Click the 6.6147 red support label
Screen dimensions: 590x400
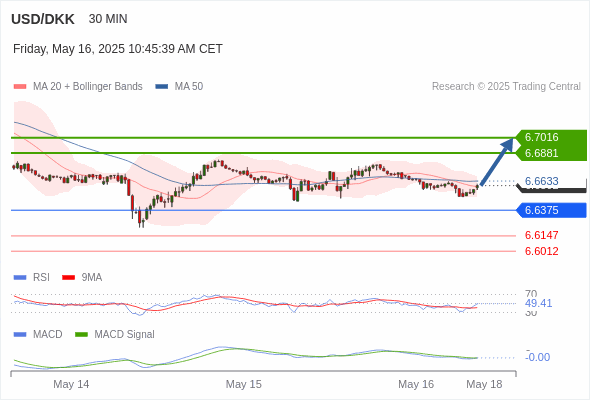[541, 236]
